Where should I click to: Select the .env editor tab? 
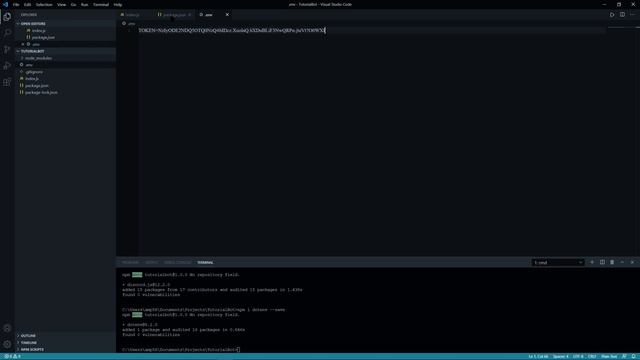coord(209,15)
